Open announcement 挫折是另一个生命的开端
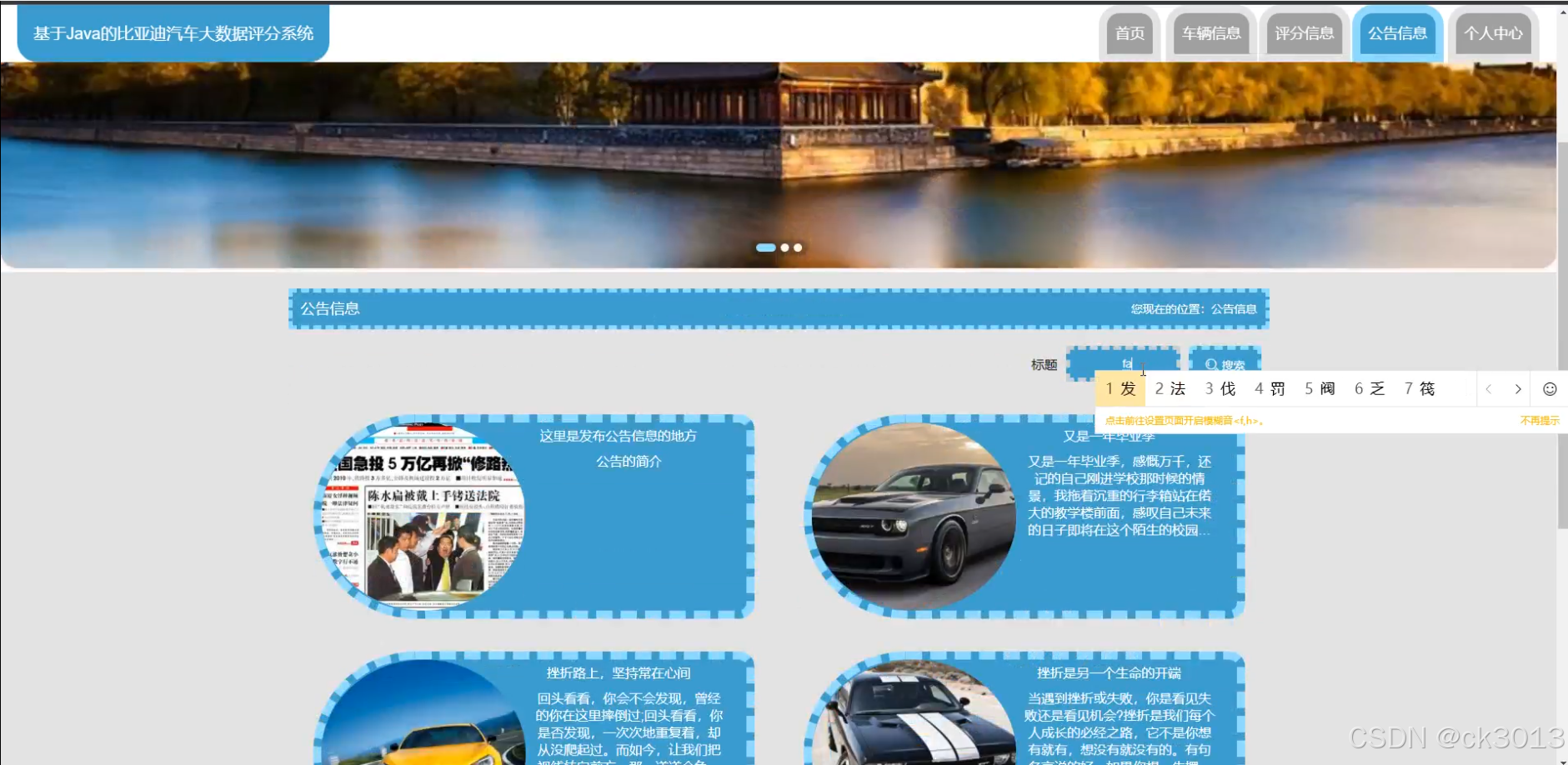 (x=1109, y=673)
